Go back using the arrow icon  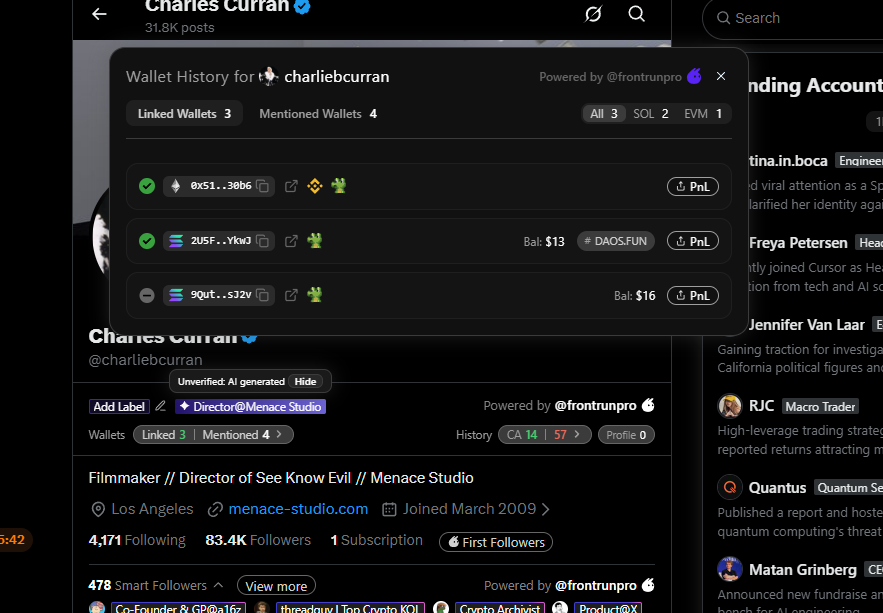[99, 14]
